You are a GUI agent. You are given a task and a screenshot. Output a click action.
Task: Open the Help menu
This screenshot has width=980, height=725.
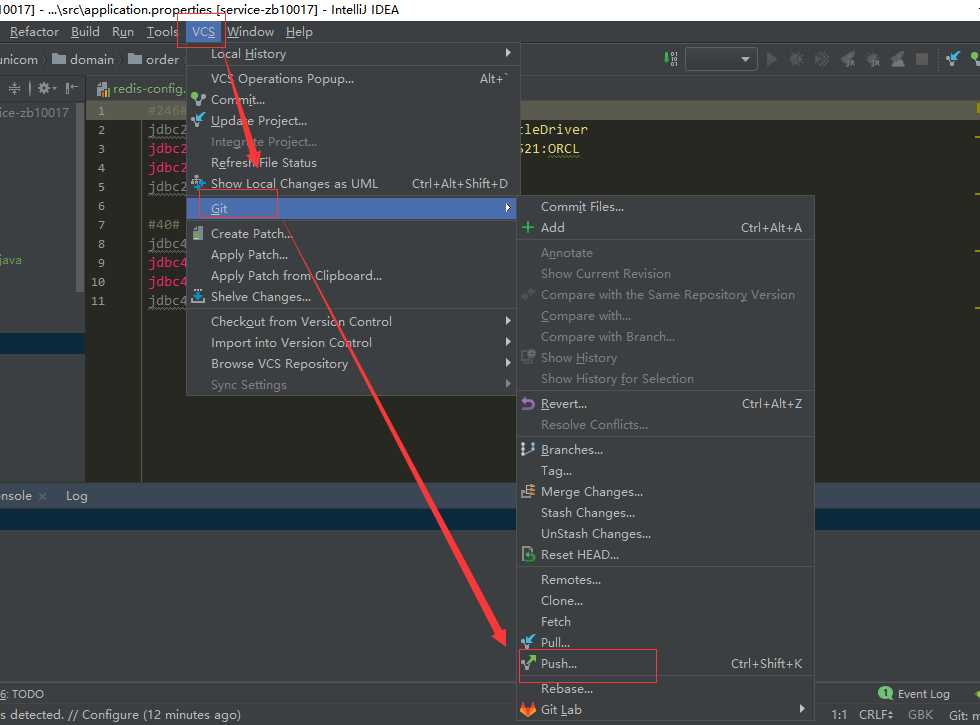pyautogui.click(x=299, y=32)
